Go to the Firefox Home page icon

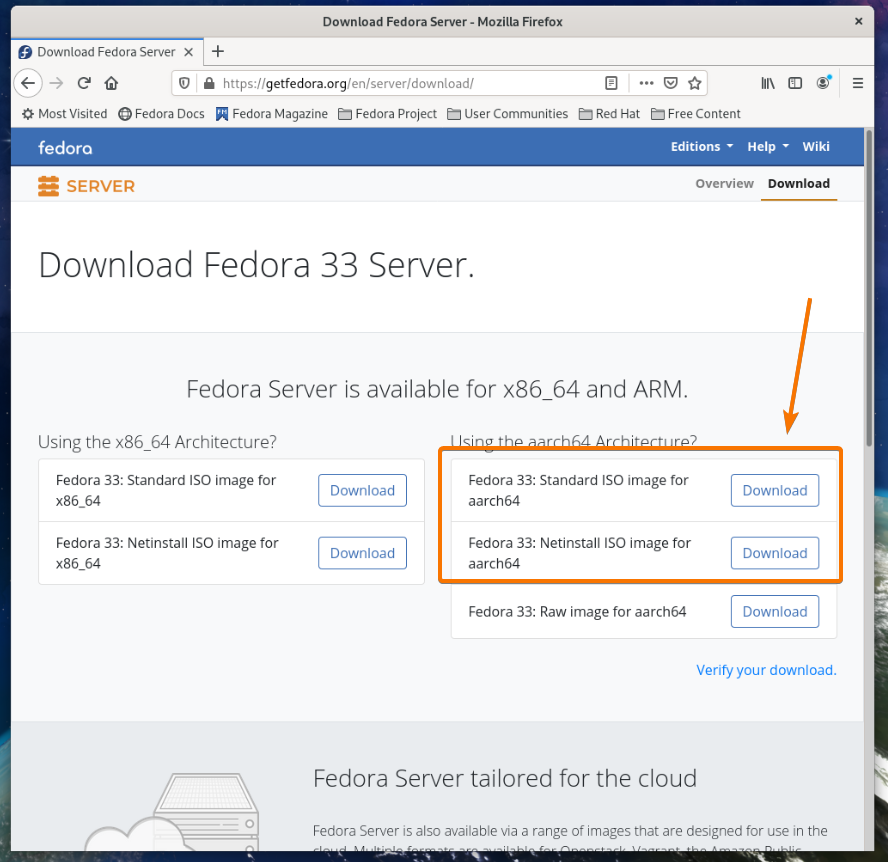click(x=112, y=83)
